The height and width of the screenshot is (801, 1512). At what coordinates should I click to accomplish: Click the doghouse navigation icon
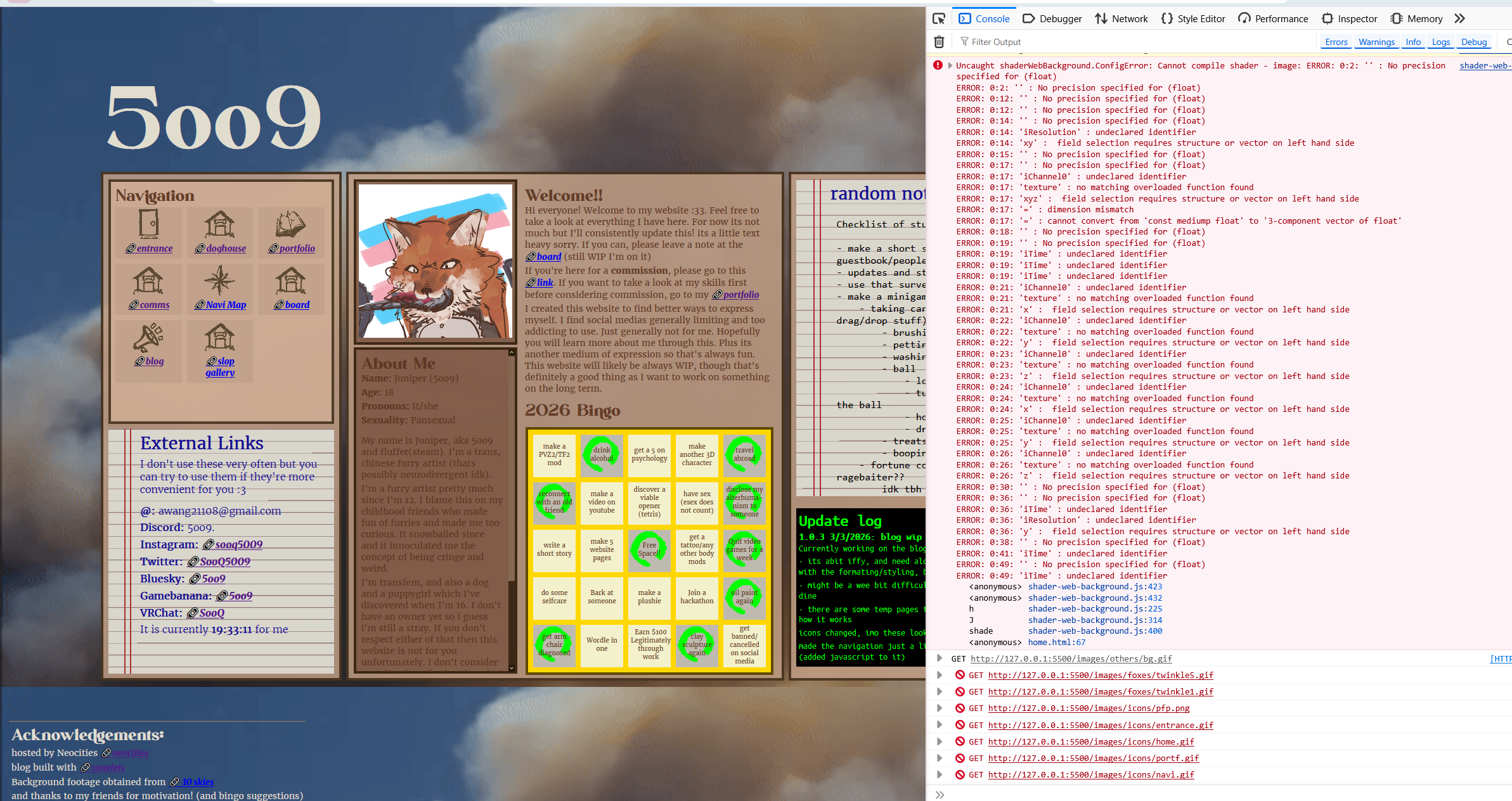click(219, 224)
